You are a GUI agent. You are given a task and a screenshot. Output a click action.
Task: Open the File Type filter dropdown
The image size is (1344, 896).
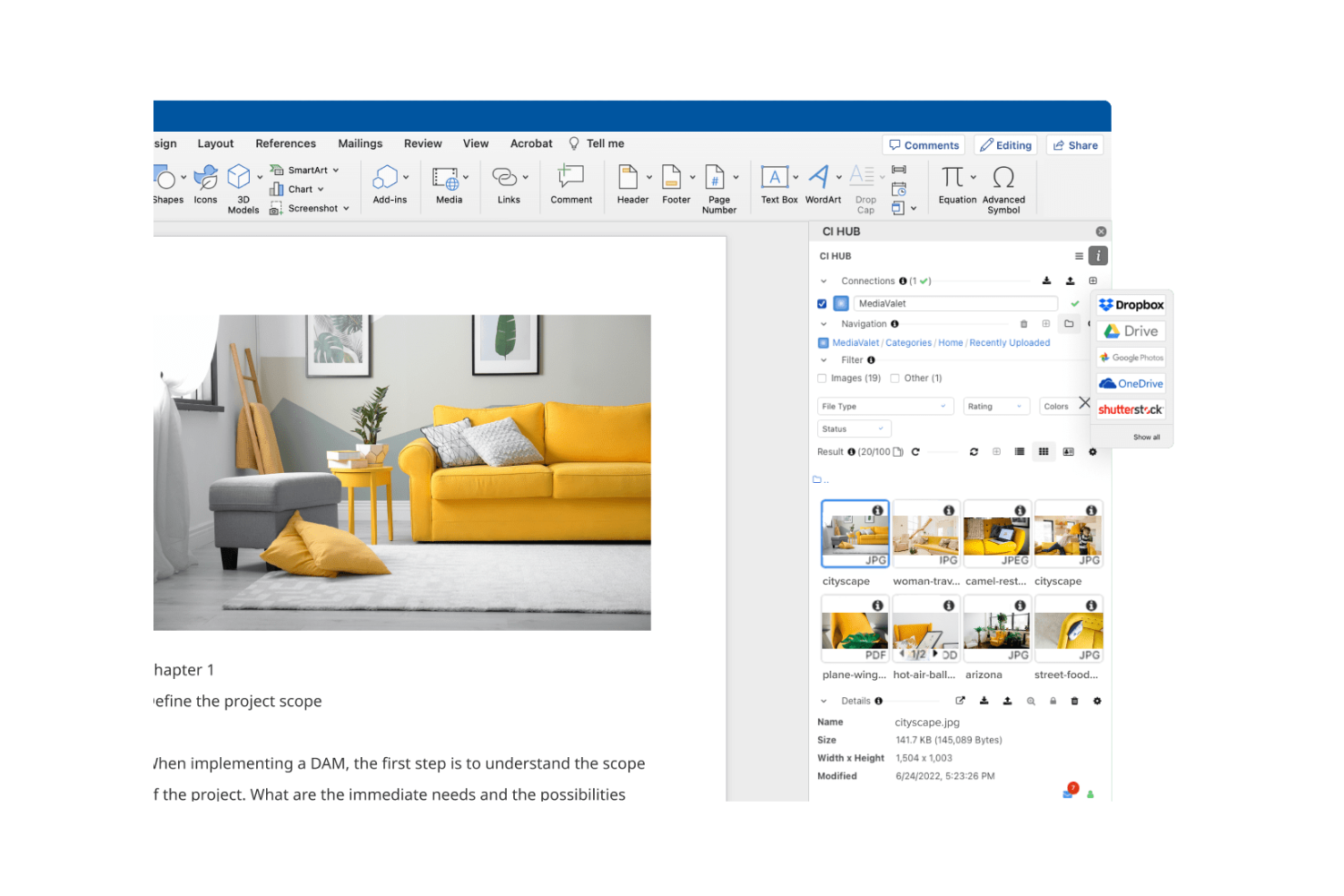[884, 406]
